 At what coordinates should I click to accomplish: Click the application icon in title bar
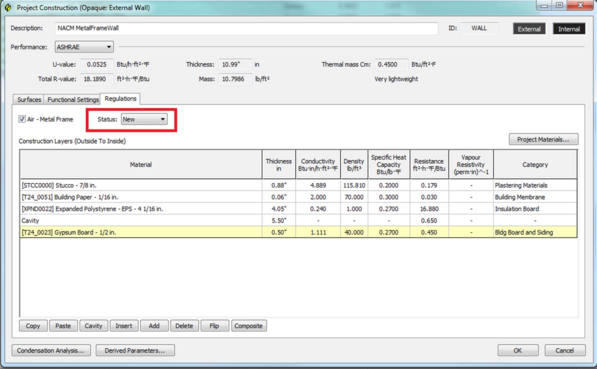(8, 7)
